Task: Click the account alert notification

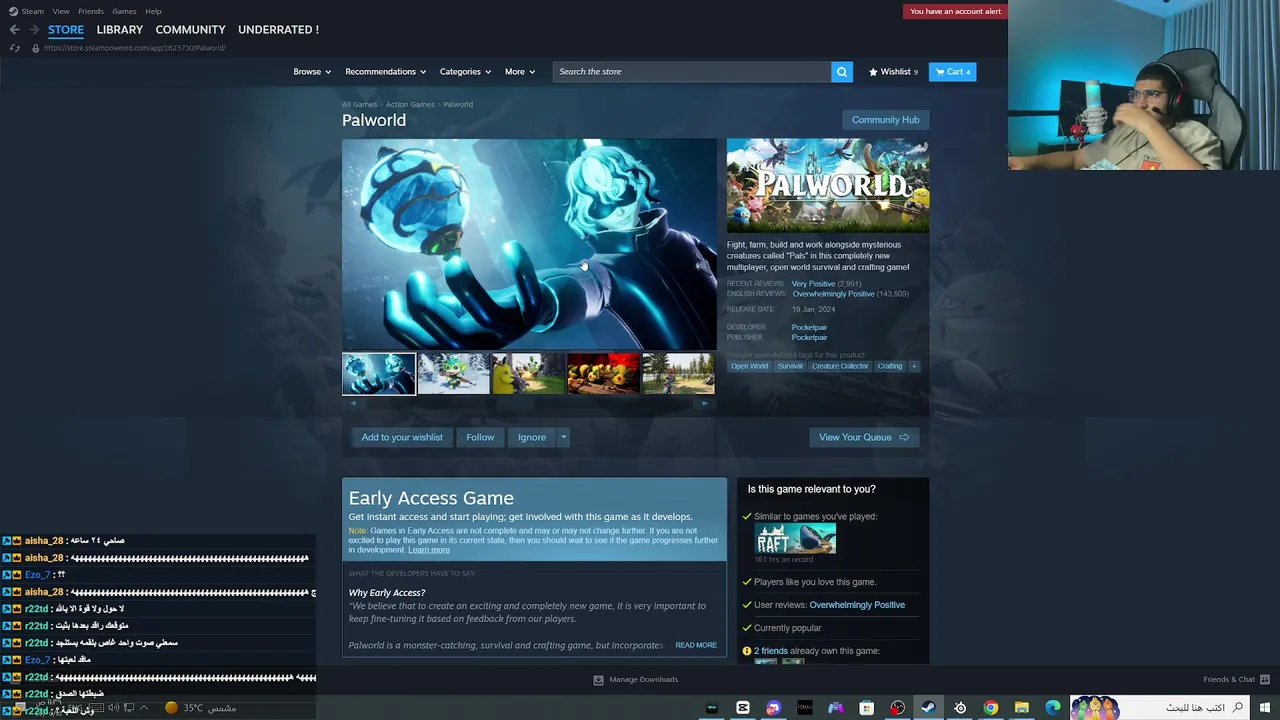Action: (x=955, y=11)
